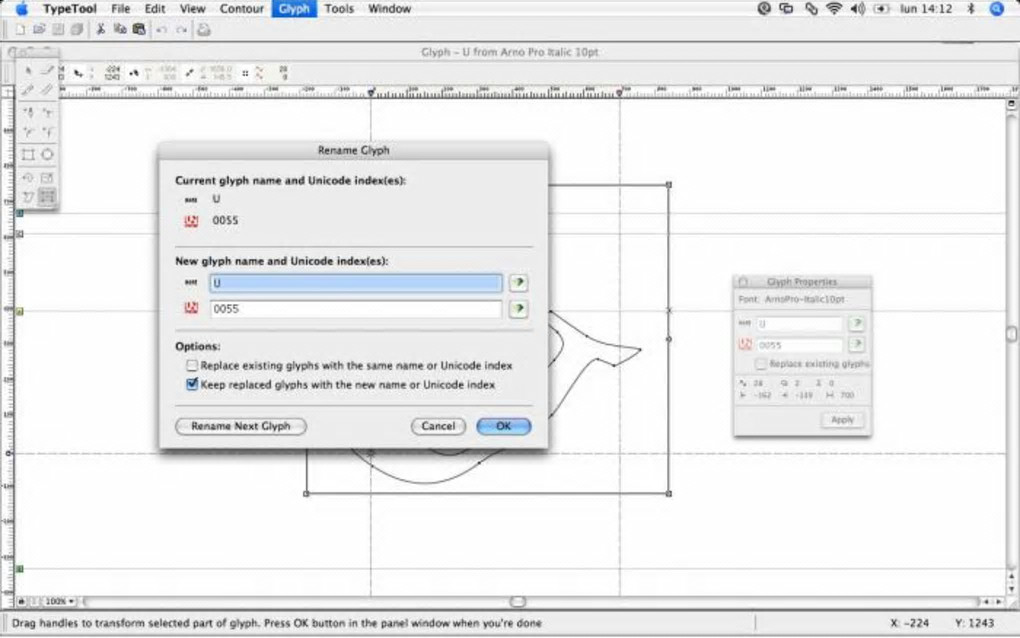Click arrow button beside new glyph name field

coord(518,283)
